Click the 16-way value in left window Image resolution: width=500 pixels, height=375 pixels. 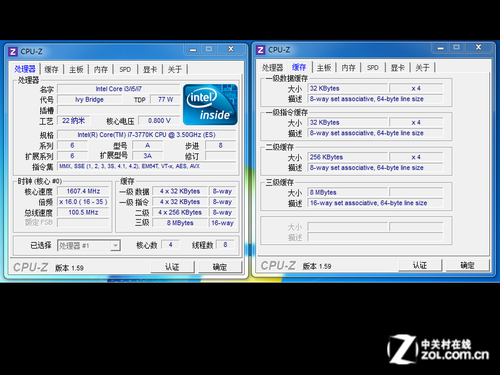tap(222, 223)
